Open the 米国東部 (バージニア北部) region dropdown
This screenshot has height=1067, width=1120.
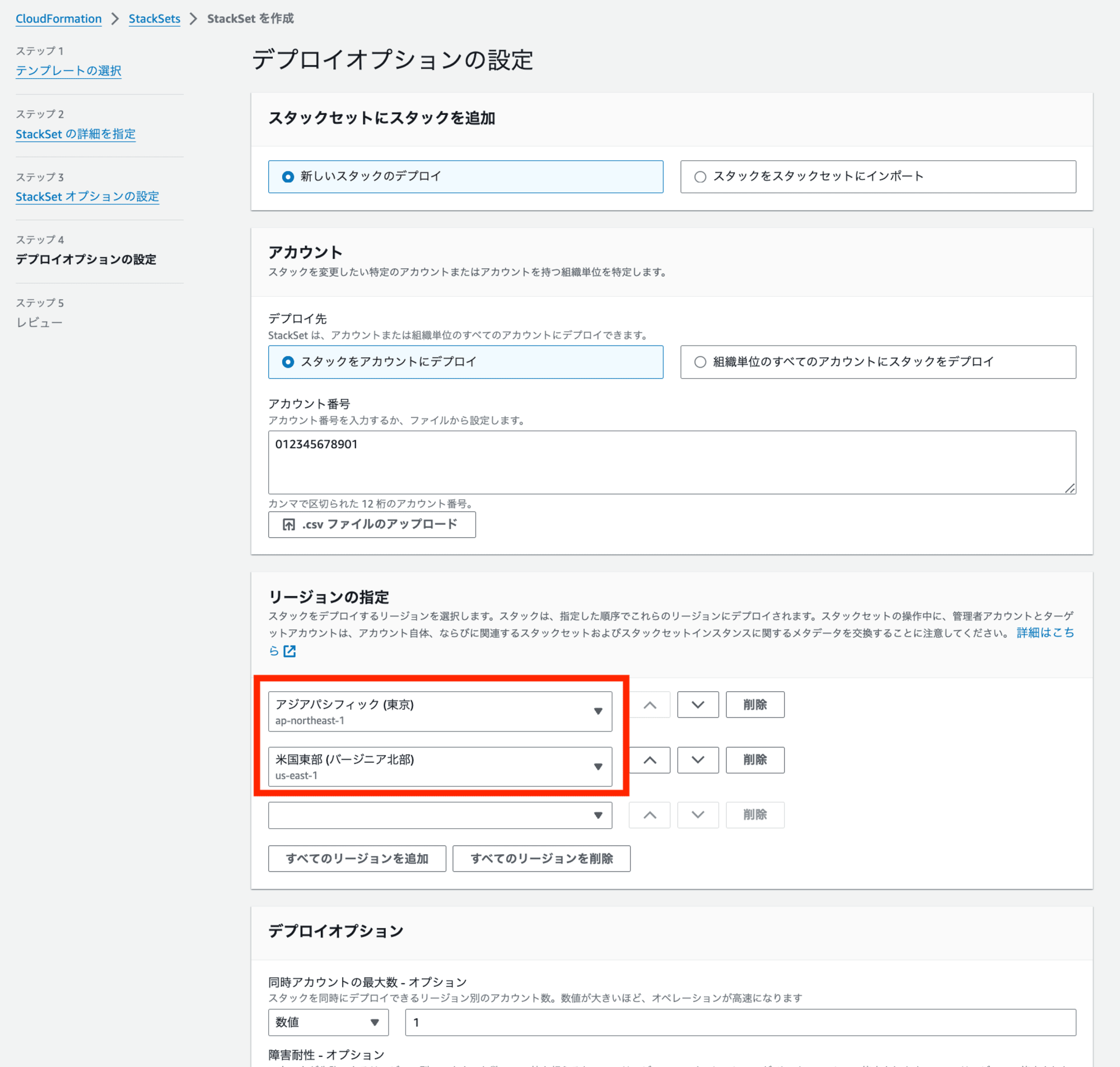[440, 767]
